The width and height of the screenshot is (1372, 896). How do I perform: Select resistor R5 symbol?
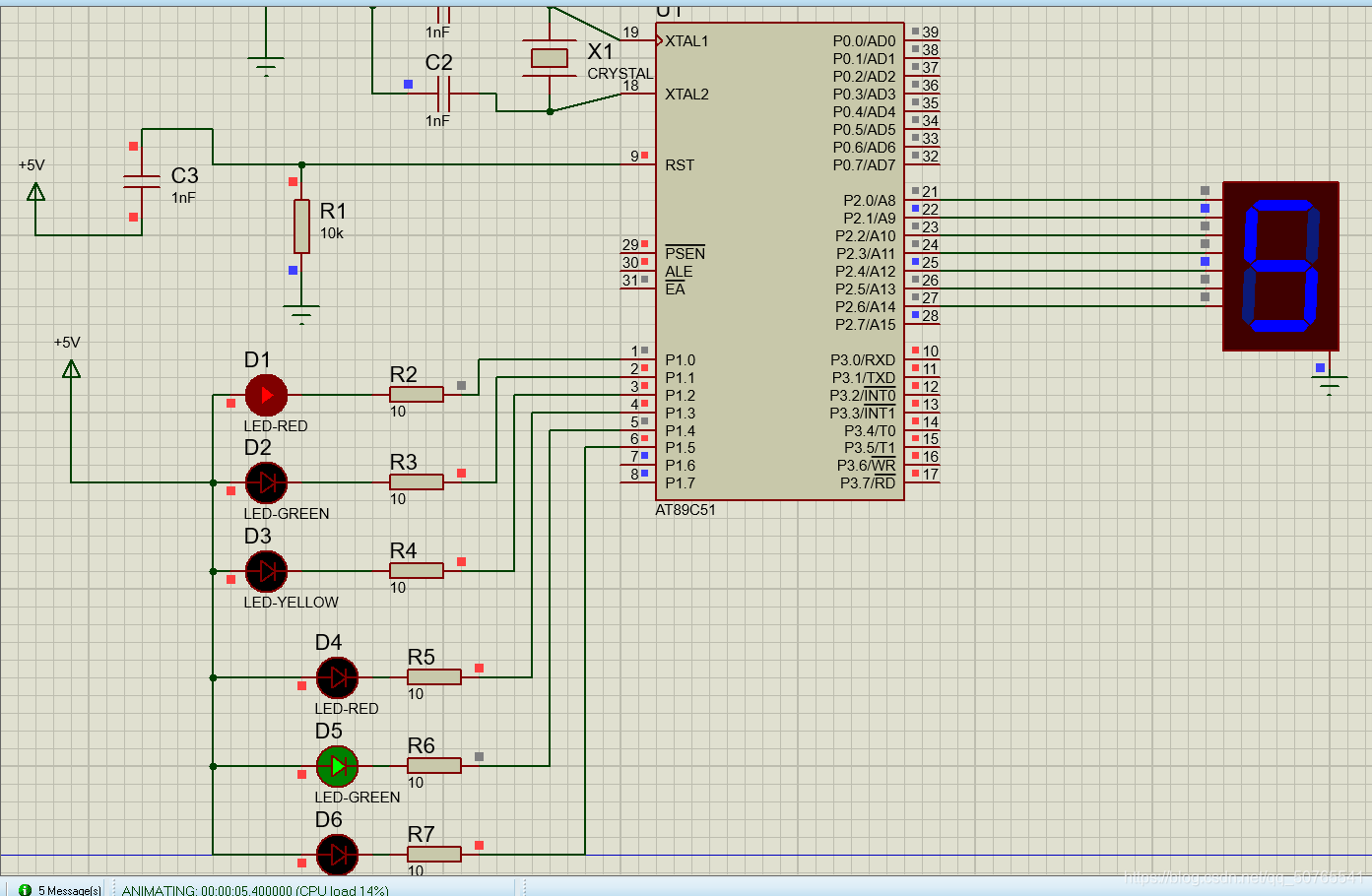coord(433,677)
